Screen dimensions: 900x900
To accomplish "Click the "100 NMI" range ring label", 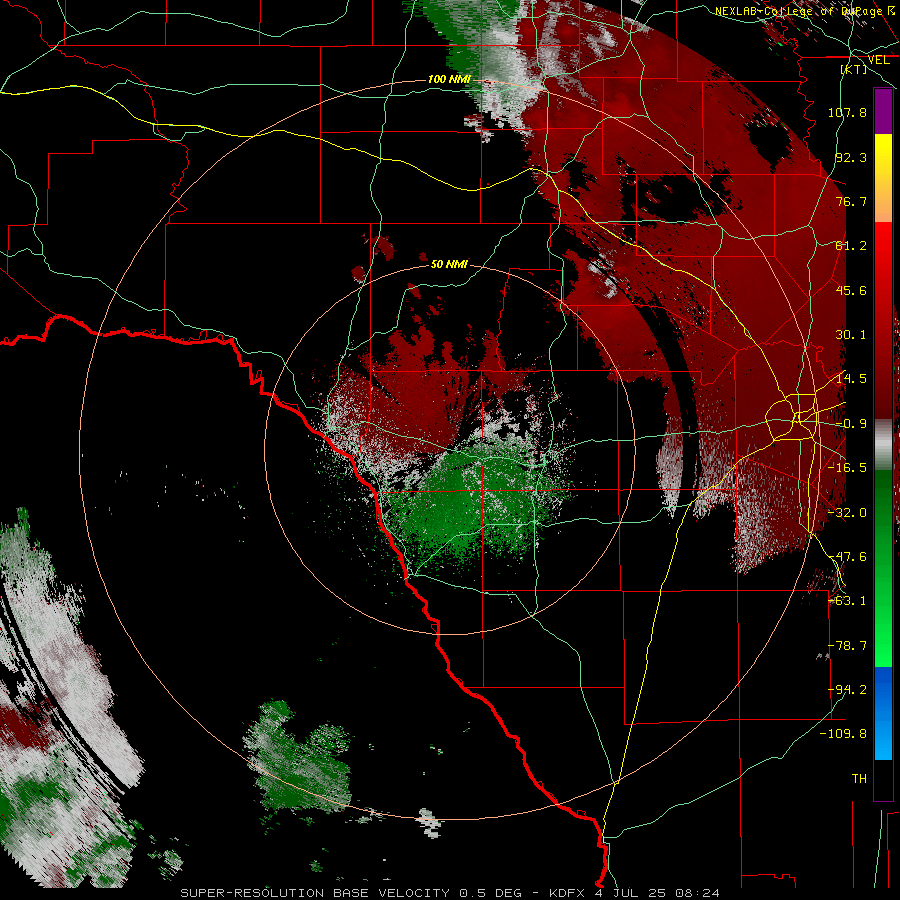I will click(x=449, y=79).
